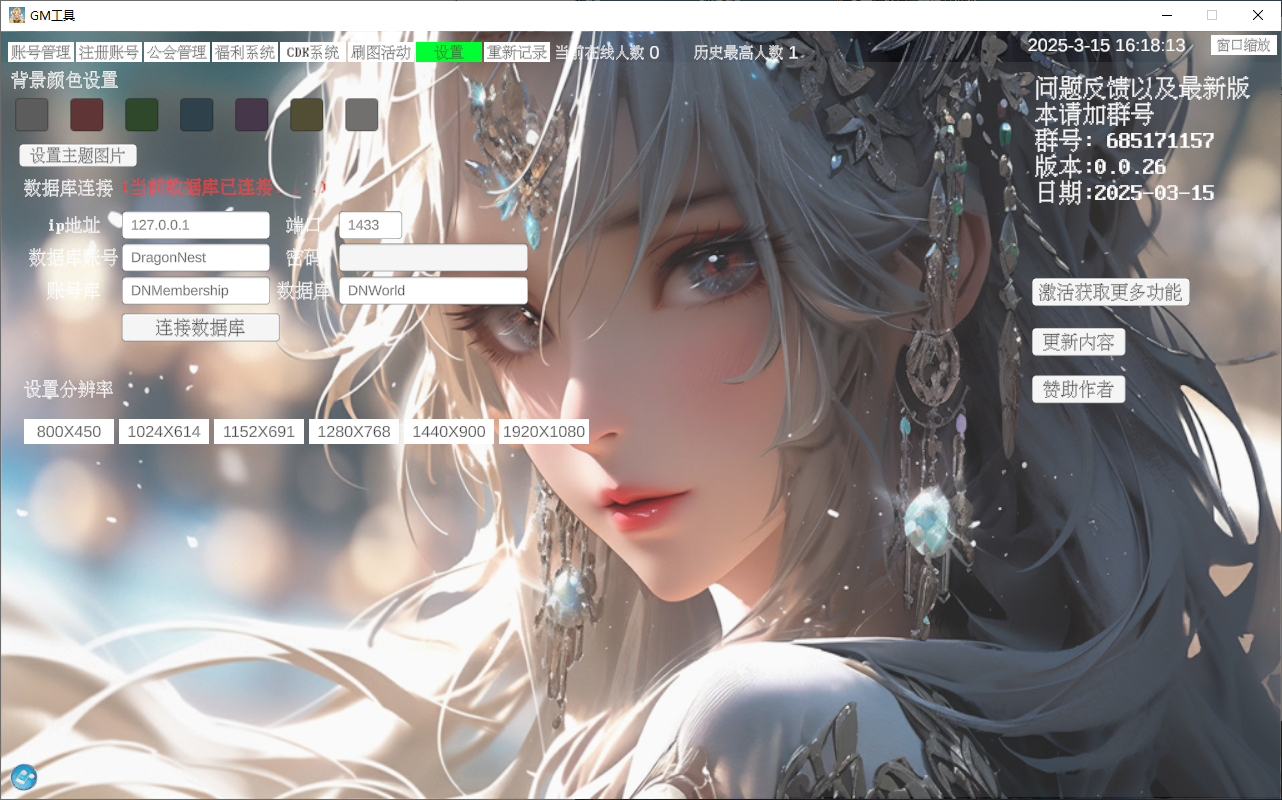
Task: Set resolution to 1920X1080
Action: [544, 432]
